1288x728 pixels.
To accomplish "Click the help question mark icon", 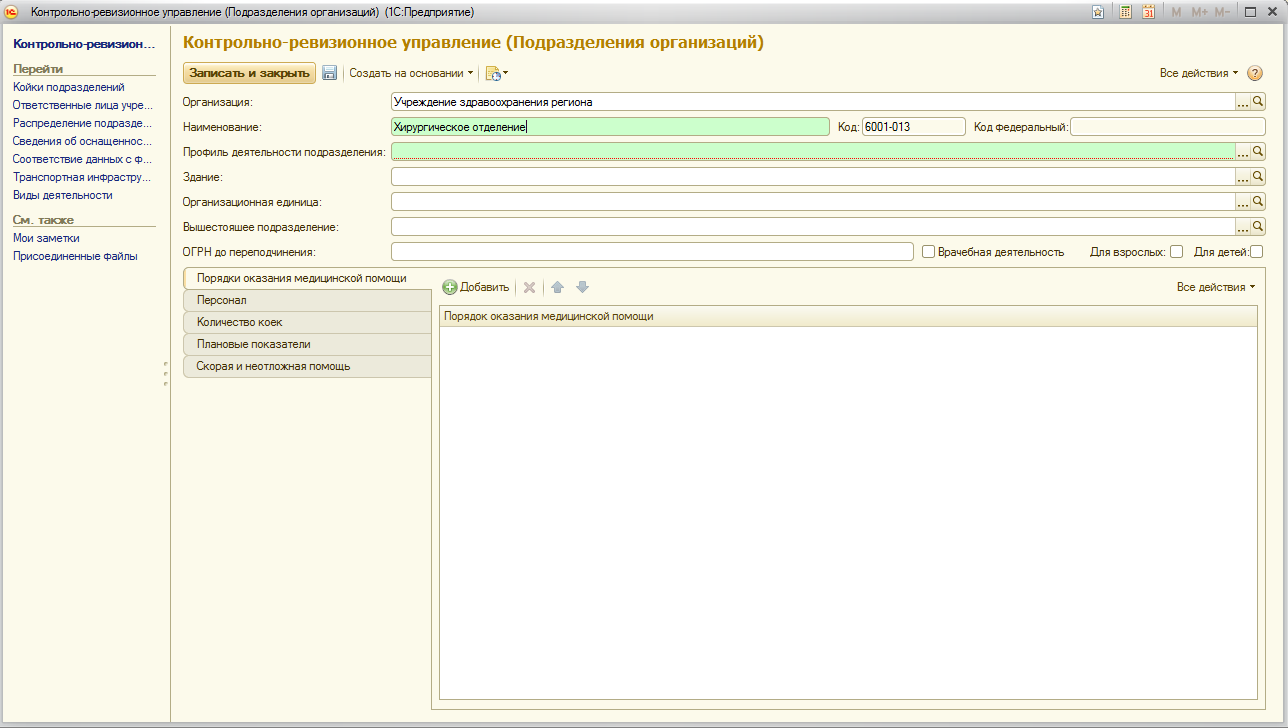I will pyautogui.click(x=1255, y=73).
